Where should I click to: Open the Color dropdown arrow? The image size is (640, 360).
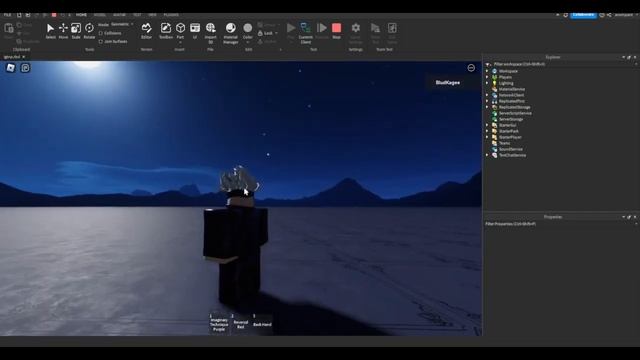click(x=248, y=42)
